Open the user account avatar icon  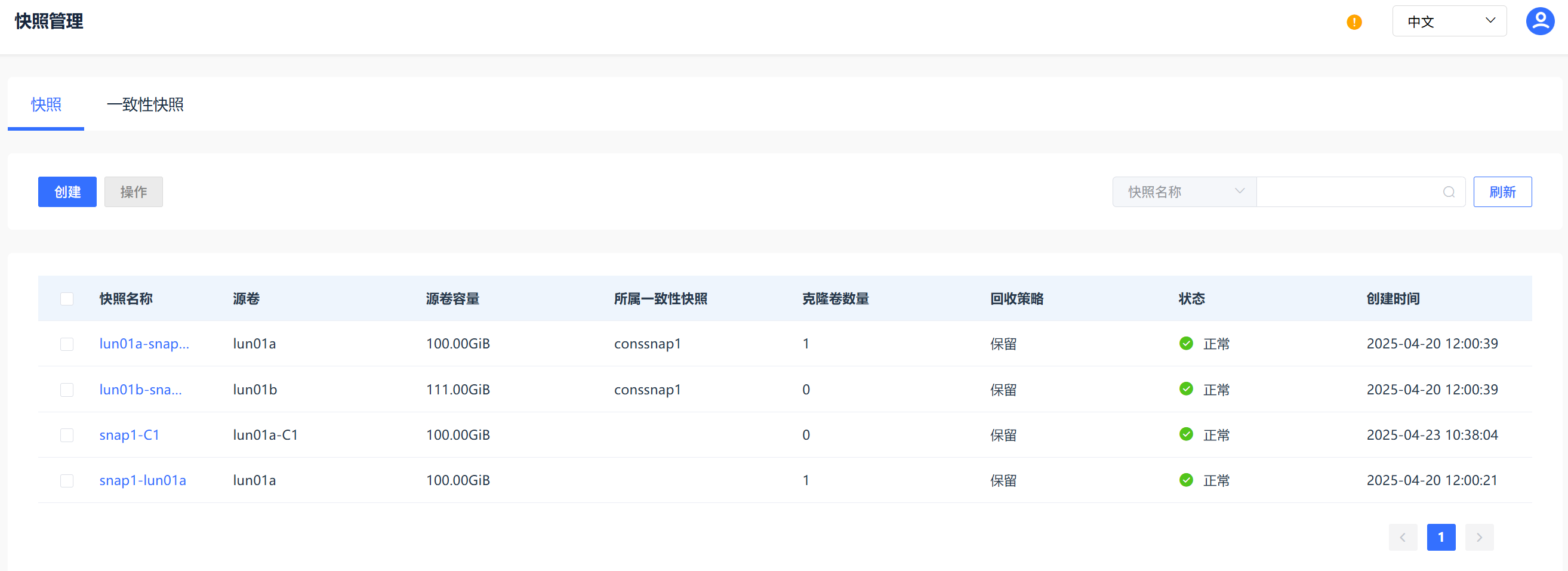tap(1540, 21)
